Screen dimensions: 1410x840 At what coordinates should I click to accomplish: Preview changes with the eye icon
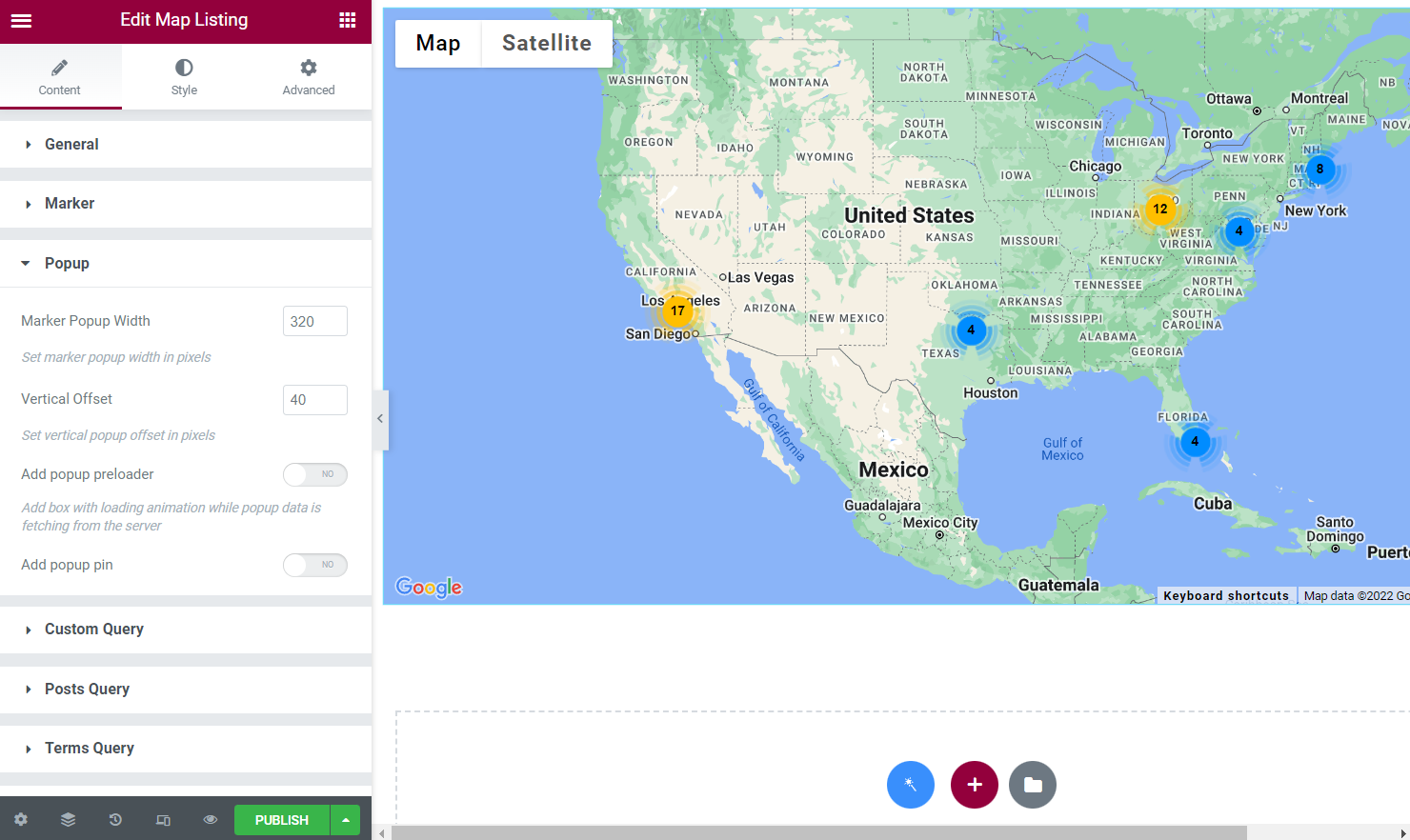(x=211, y=819)
